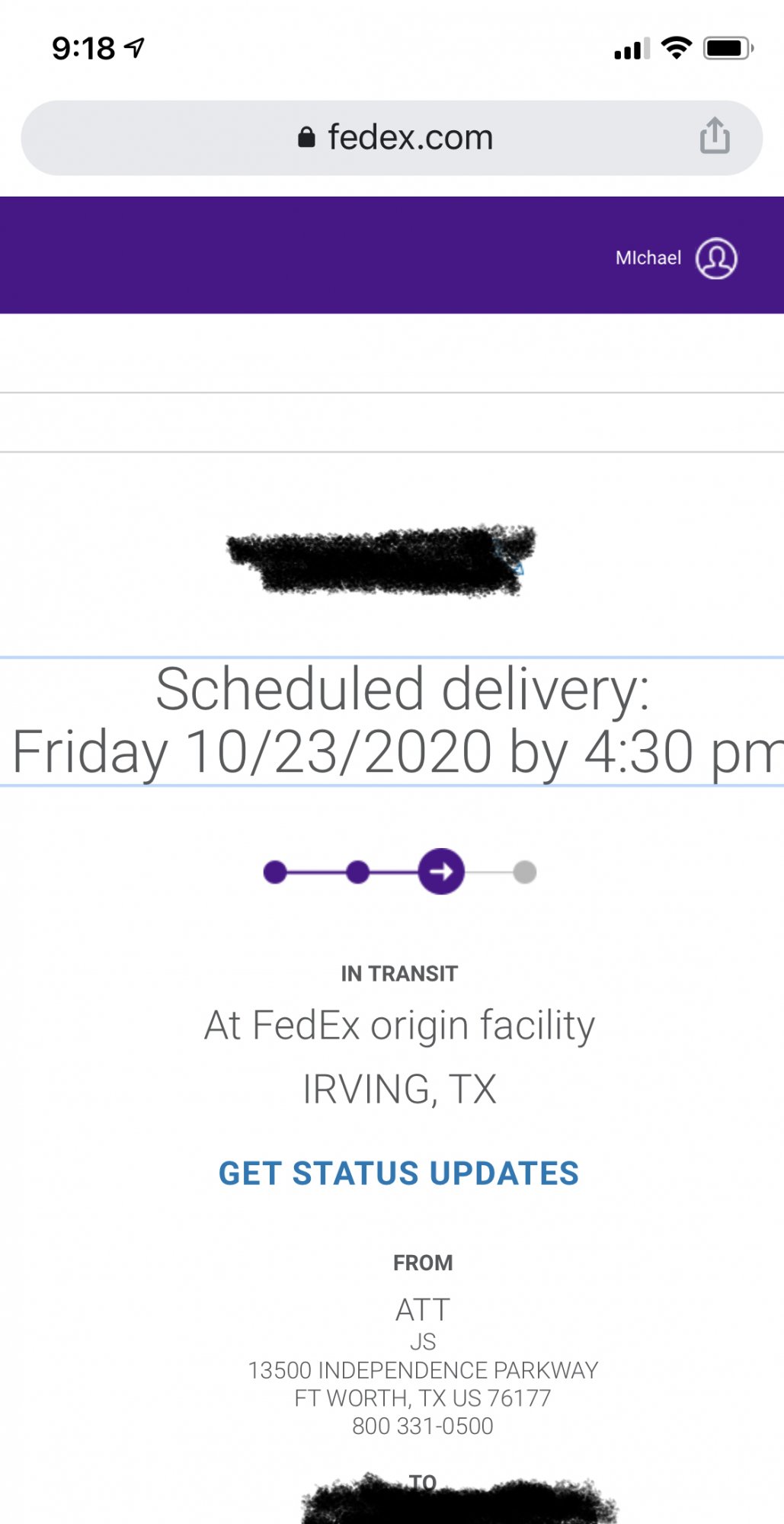Open the Michael account menu

[648, 258]
